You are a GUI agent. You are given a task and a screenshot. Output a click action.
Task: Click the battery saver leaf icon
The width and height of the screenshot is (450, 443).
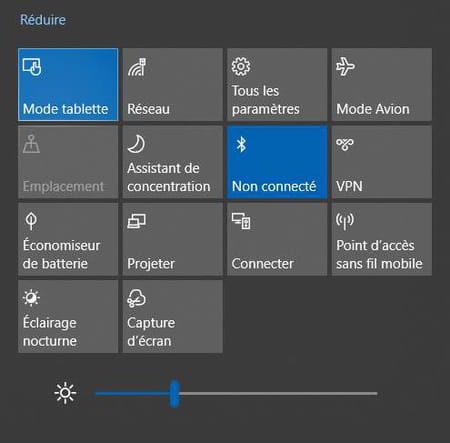point(31,221)
